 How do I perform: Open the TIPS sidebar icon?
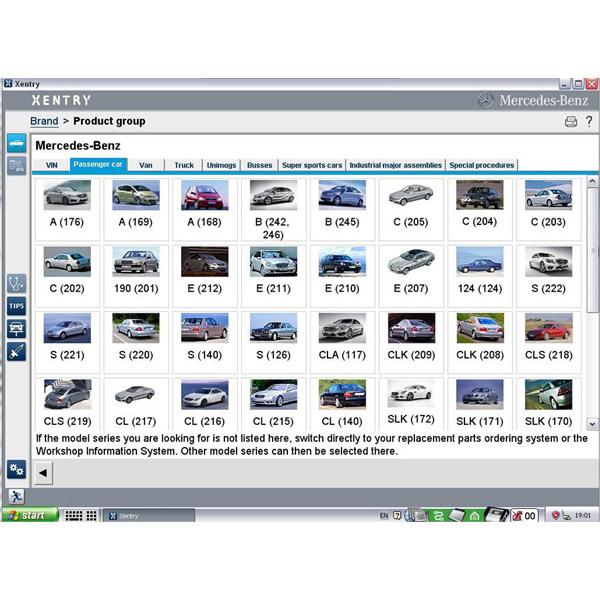click(x=16, y=306)
